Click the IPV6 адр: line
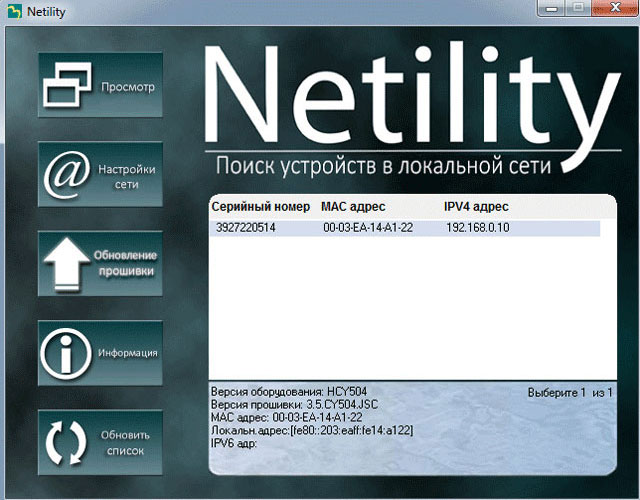This screenshot has height=500, width=640. [x=234, y=443]
